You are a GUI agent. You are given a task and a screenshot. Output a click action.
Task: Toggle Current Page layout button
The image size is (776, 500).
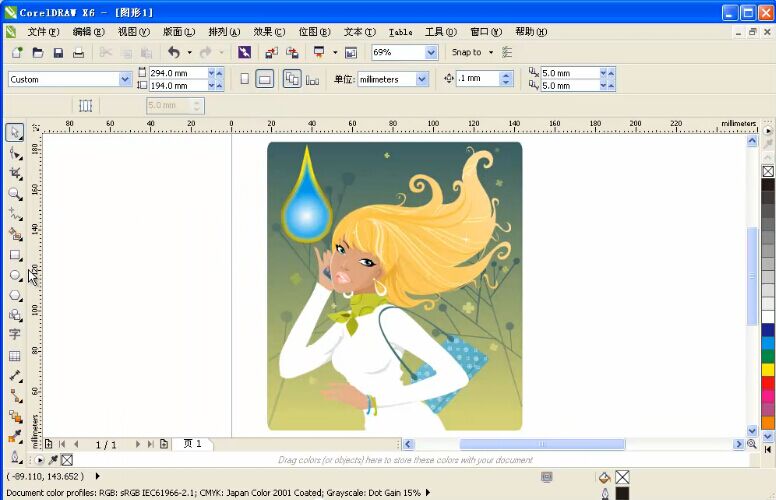click(x=312, y=79)
